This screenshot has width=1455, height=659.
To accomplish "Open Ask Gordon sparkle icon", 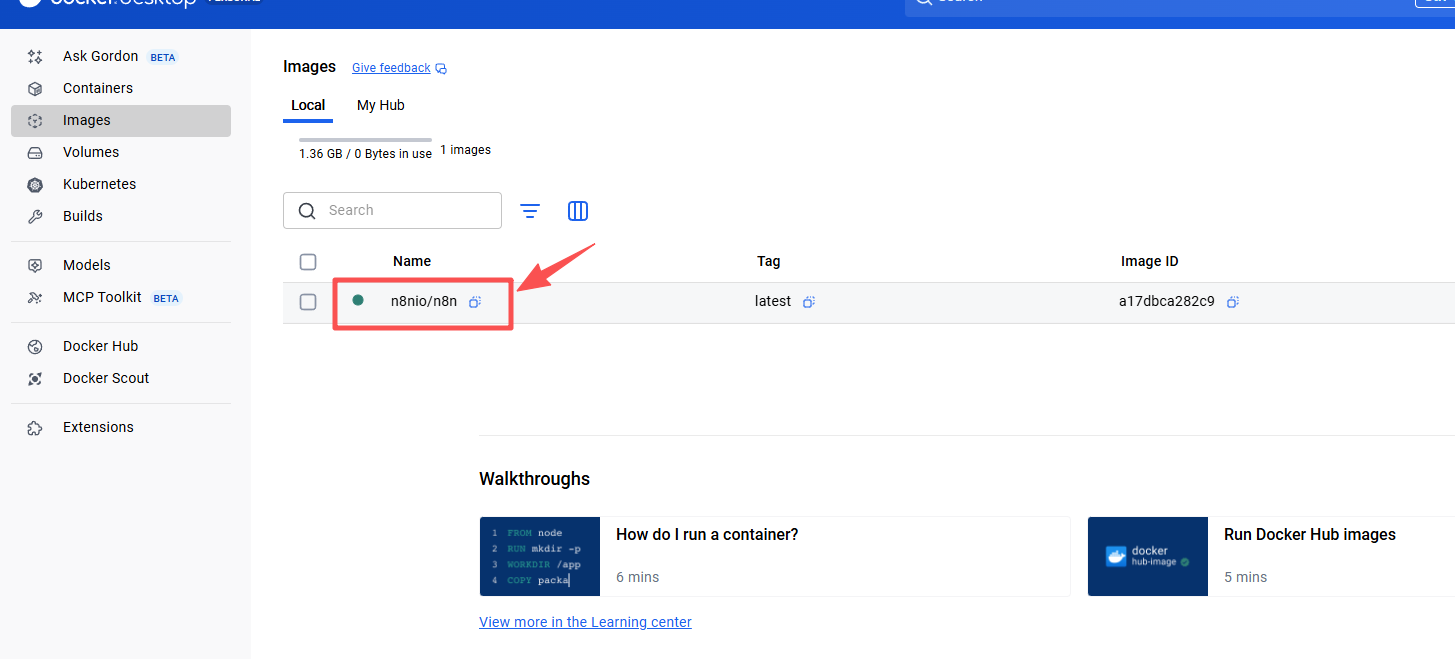I will (x=35, y=57).
